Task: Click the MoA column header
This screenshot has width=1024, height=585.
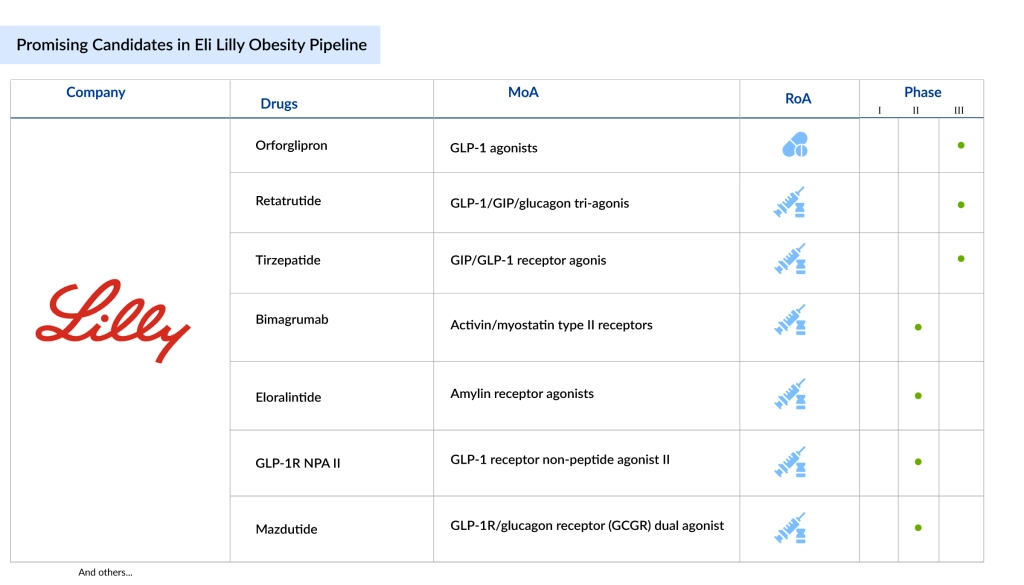Action: pyautogui.click(x=523, y=92)
